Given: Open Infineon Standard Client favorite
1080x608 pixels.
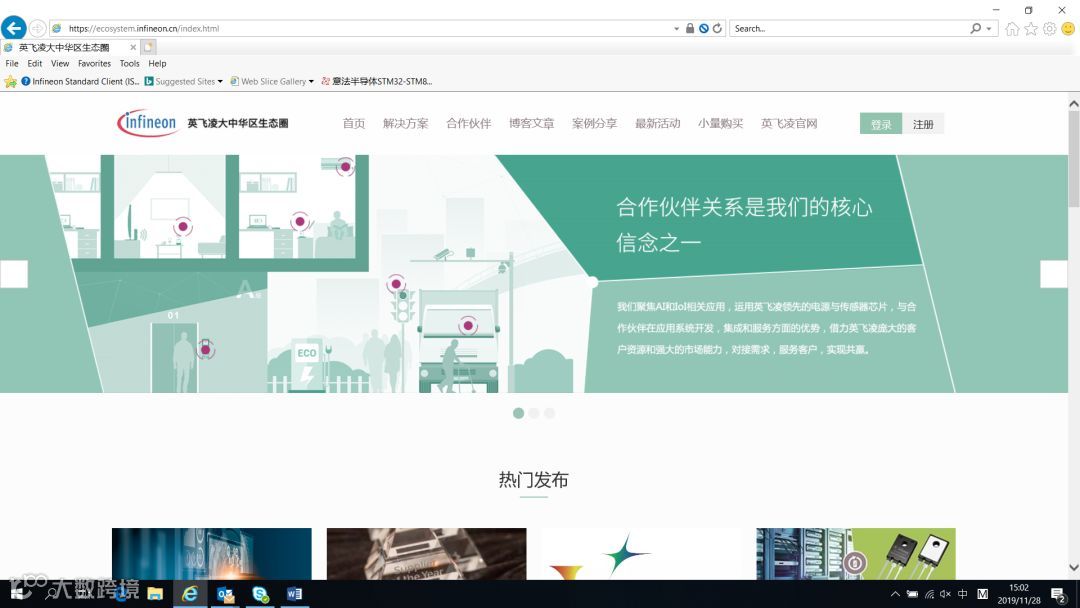Looking at the screenshot, I should [80, 81].
